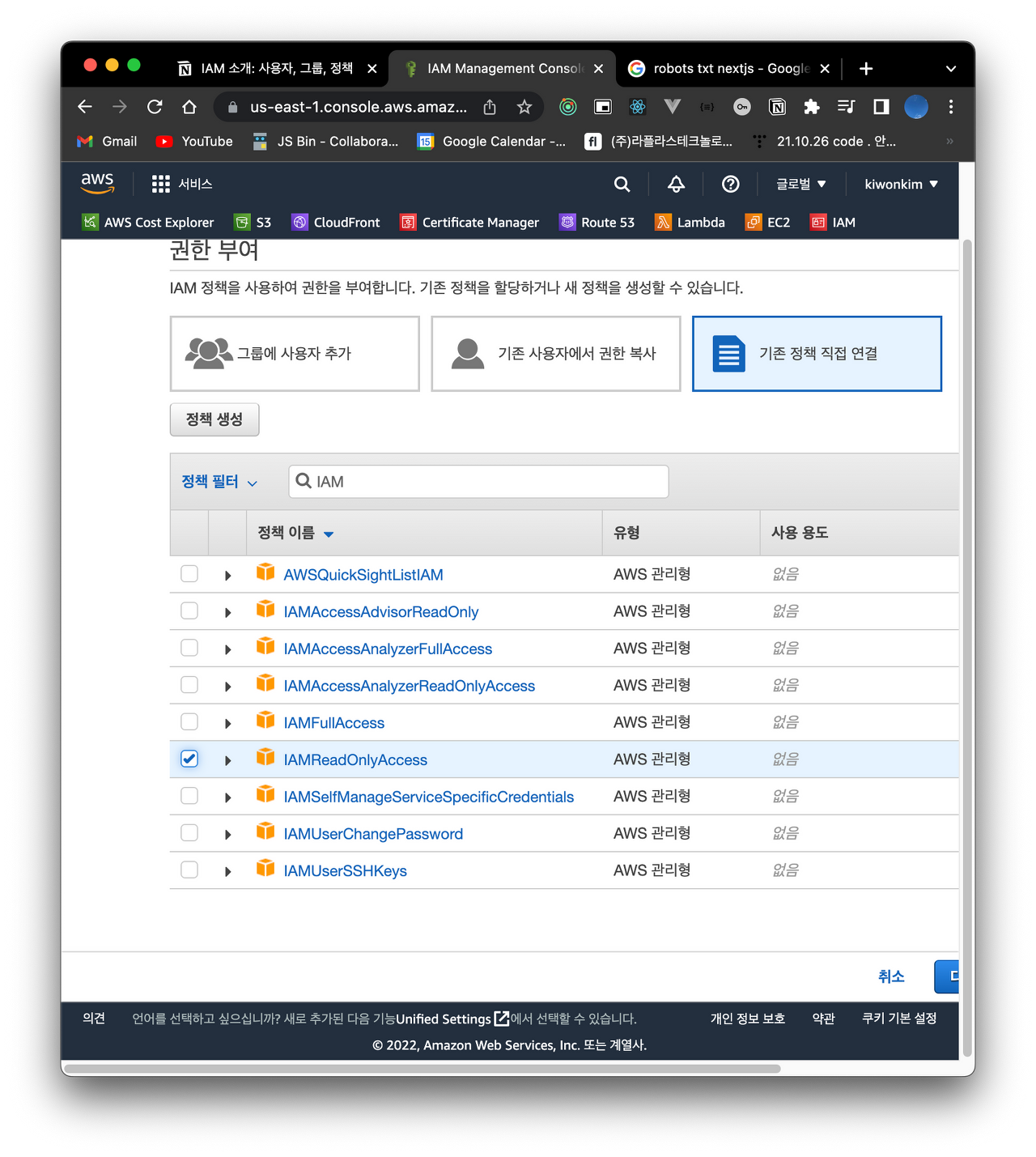Viewport: 1036px width, 1157px height.
Task: Toggle the browser side panel icon
Action: point(881,107)
